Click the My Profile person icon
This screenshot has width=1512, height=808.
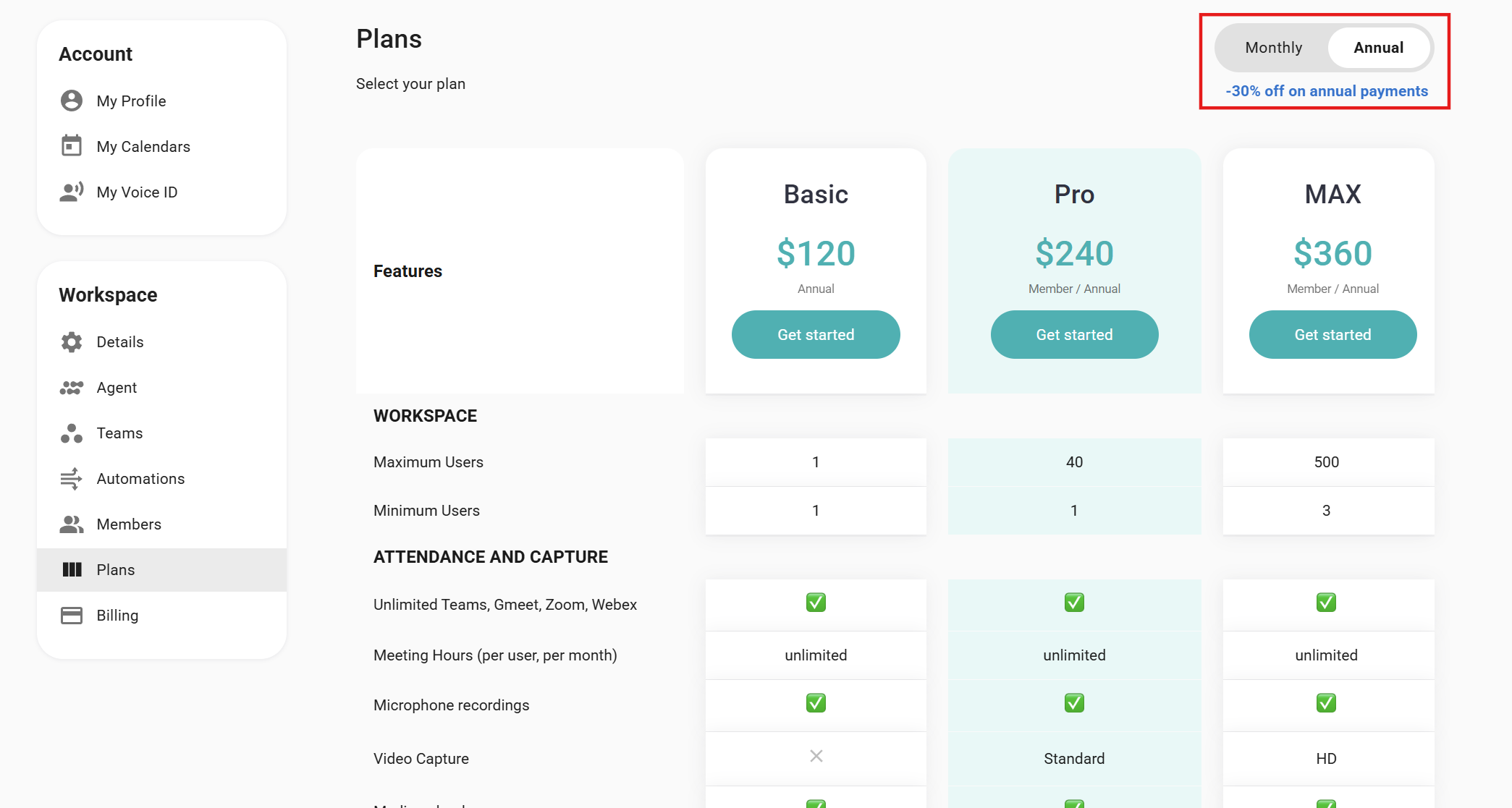(72, 101)
